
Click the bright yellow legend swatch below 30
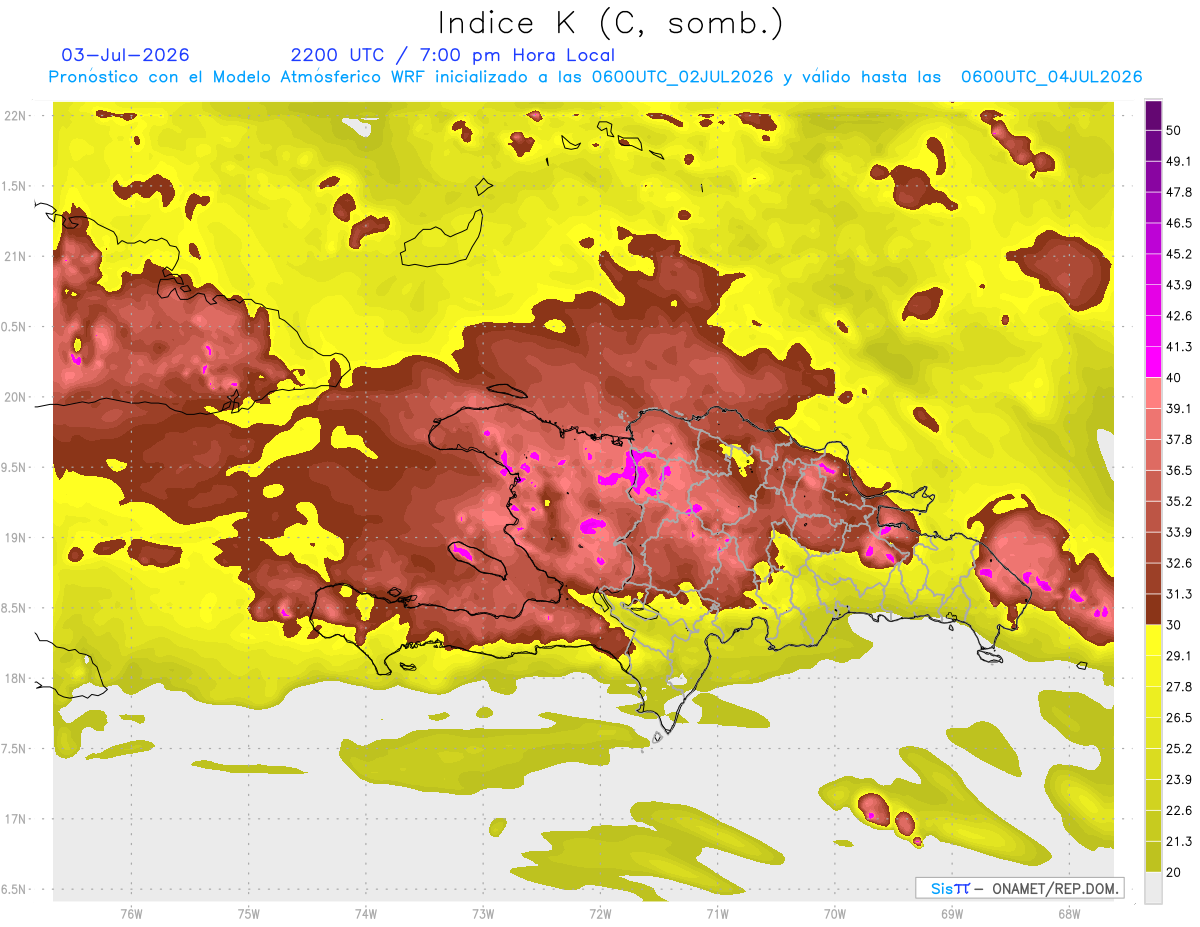[x=1153, y=640]
